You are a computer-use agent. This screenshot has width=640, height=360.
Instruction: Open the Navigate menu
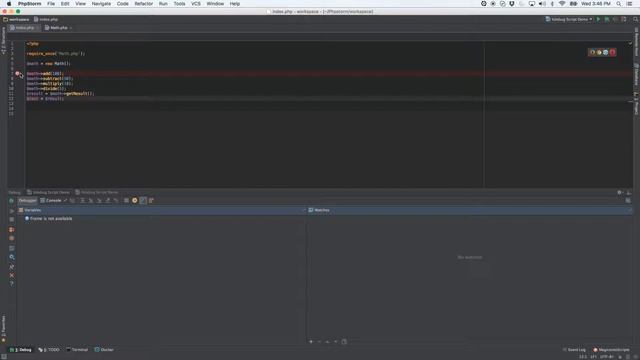tap(101, 4)
